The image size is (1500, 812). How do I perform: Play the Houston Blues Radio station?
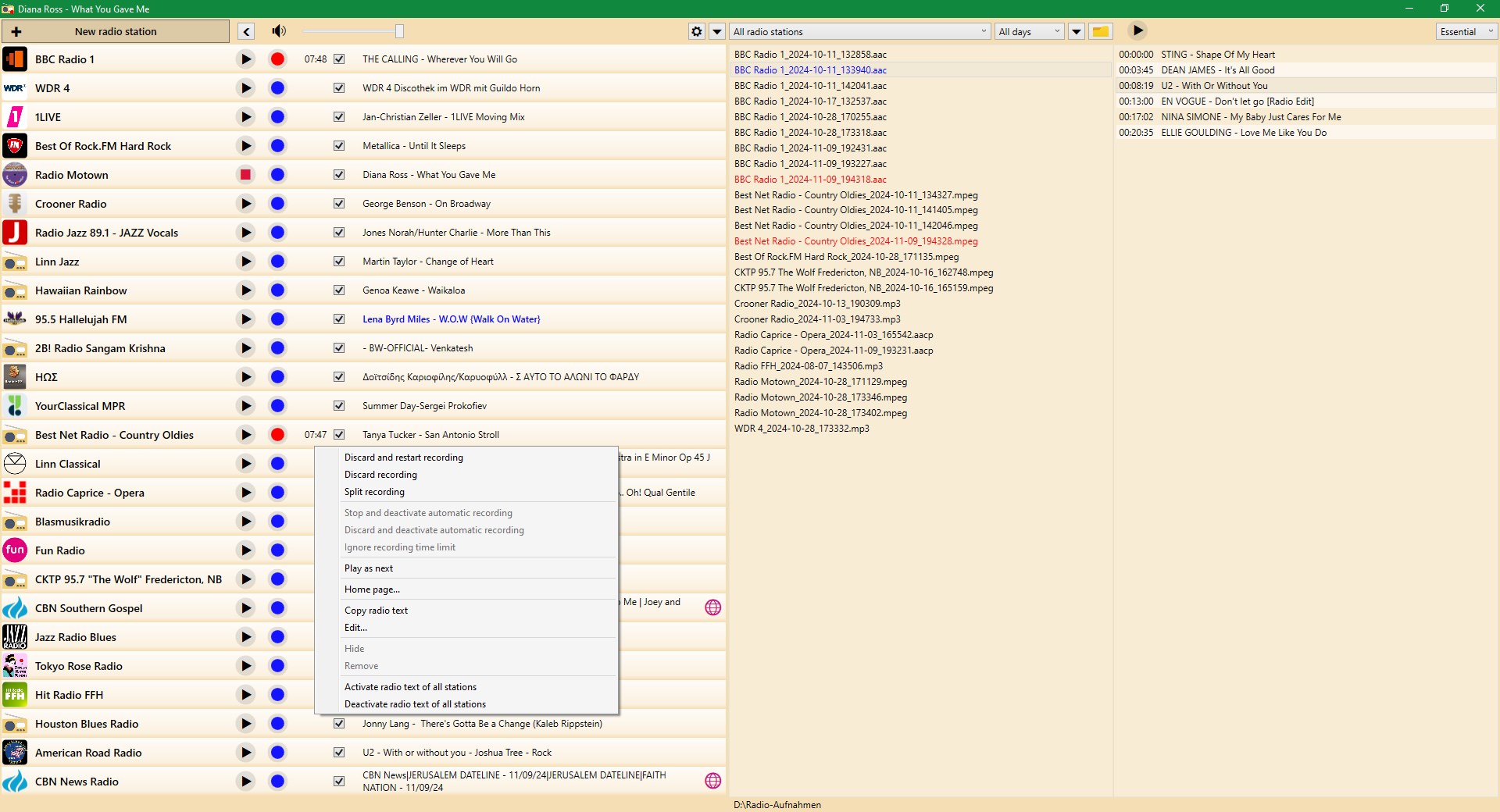245,724
